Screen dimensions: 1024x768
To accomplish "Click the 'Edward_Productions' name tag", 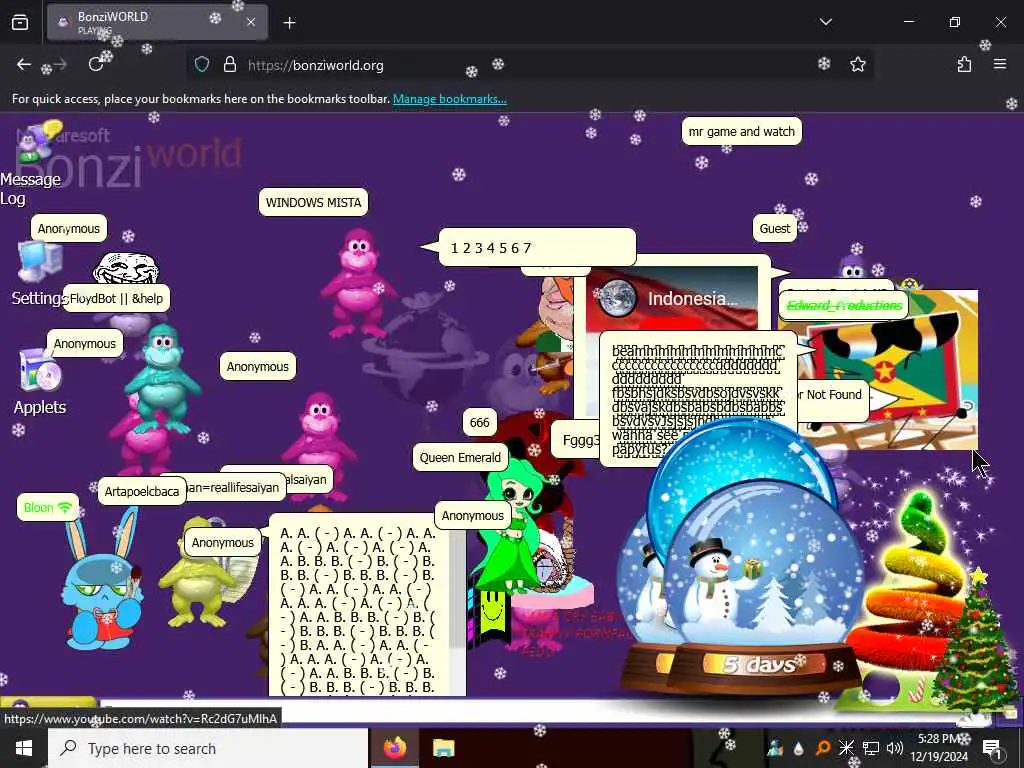I will (844, 306).
